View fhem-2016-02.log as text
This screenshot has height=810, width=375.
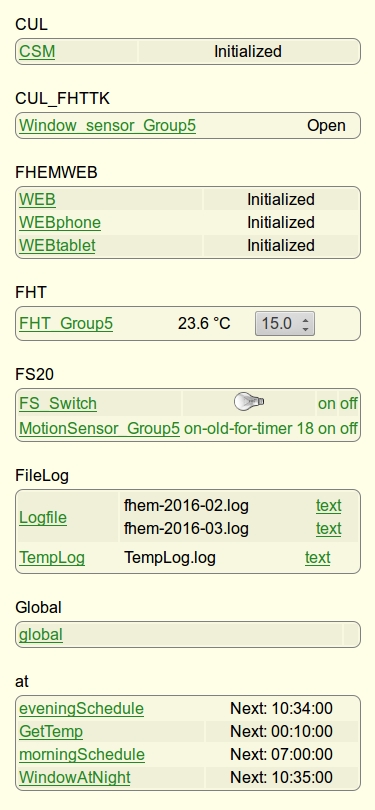pos(329,505)
